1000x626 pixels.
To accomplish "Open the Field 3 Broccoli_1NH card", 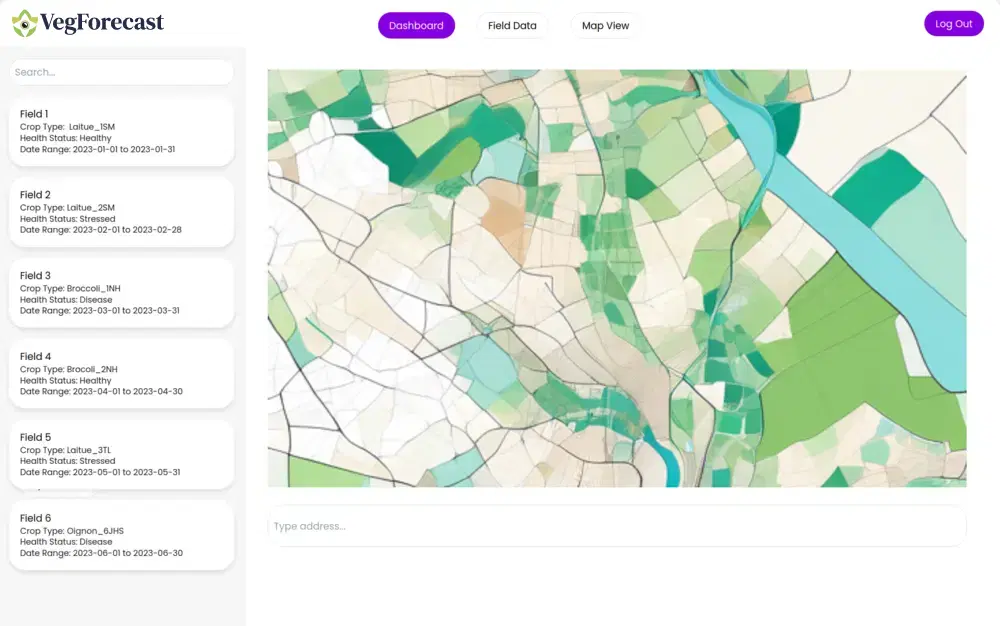I will tap(120, 293).
